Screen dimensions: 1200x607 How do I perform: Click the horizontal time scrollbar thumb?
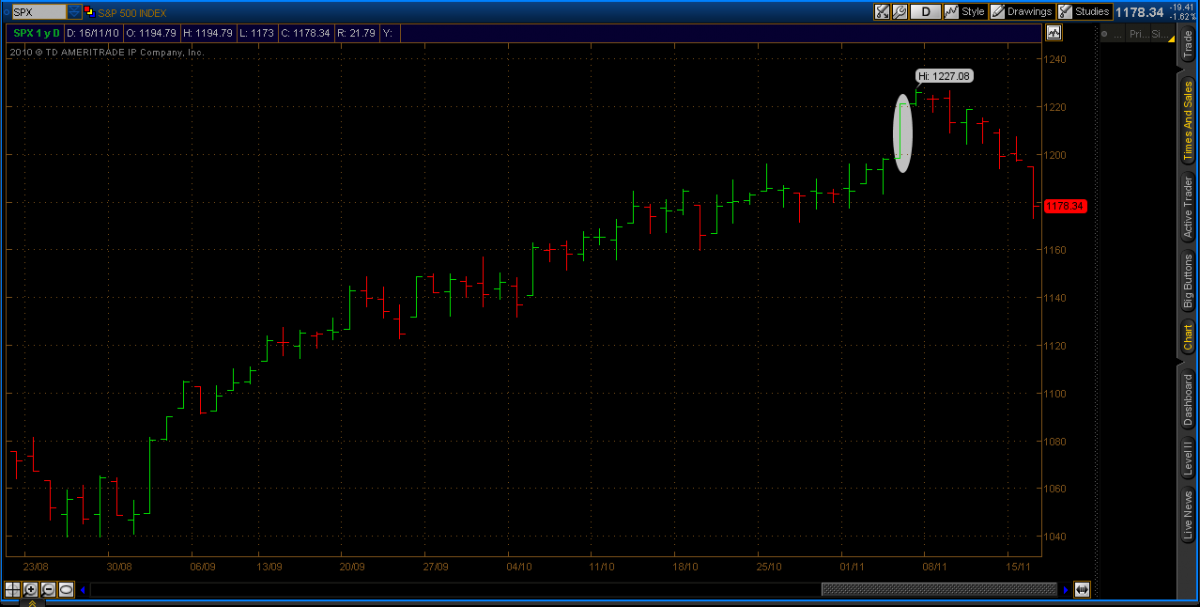[x=938, y=590]
